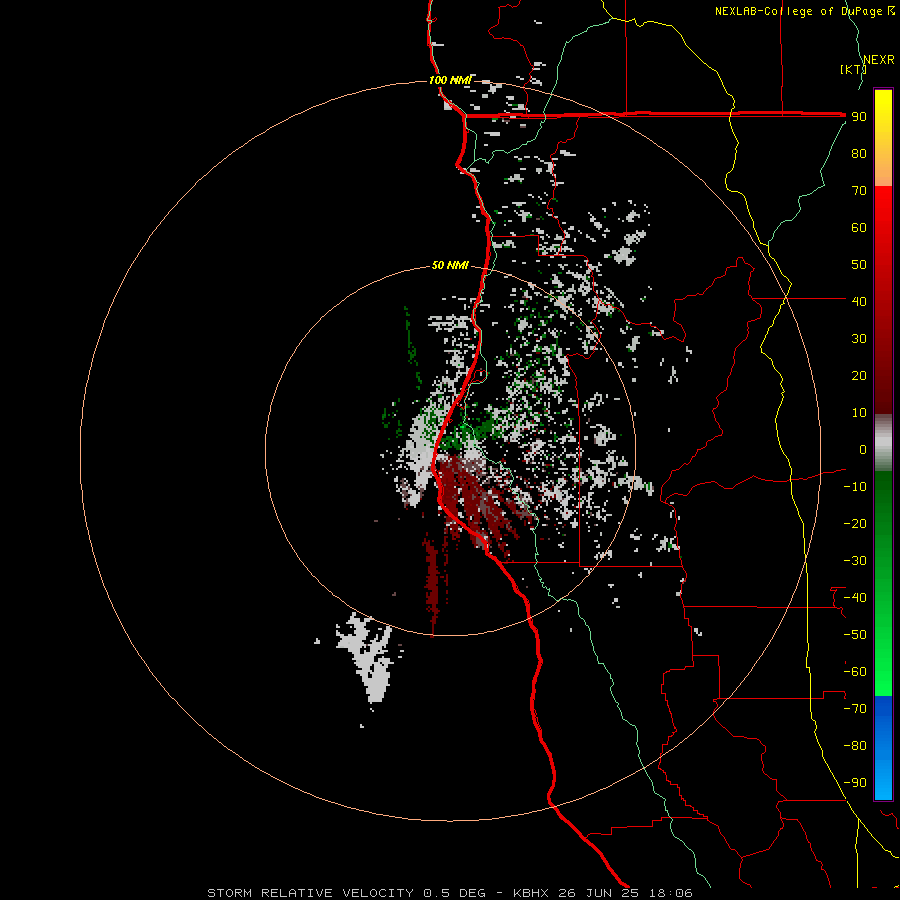This screenshot has width=900, height=900.
Task: Click the positive 20 scale label
Action: (859, 375)
